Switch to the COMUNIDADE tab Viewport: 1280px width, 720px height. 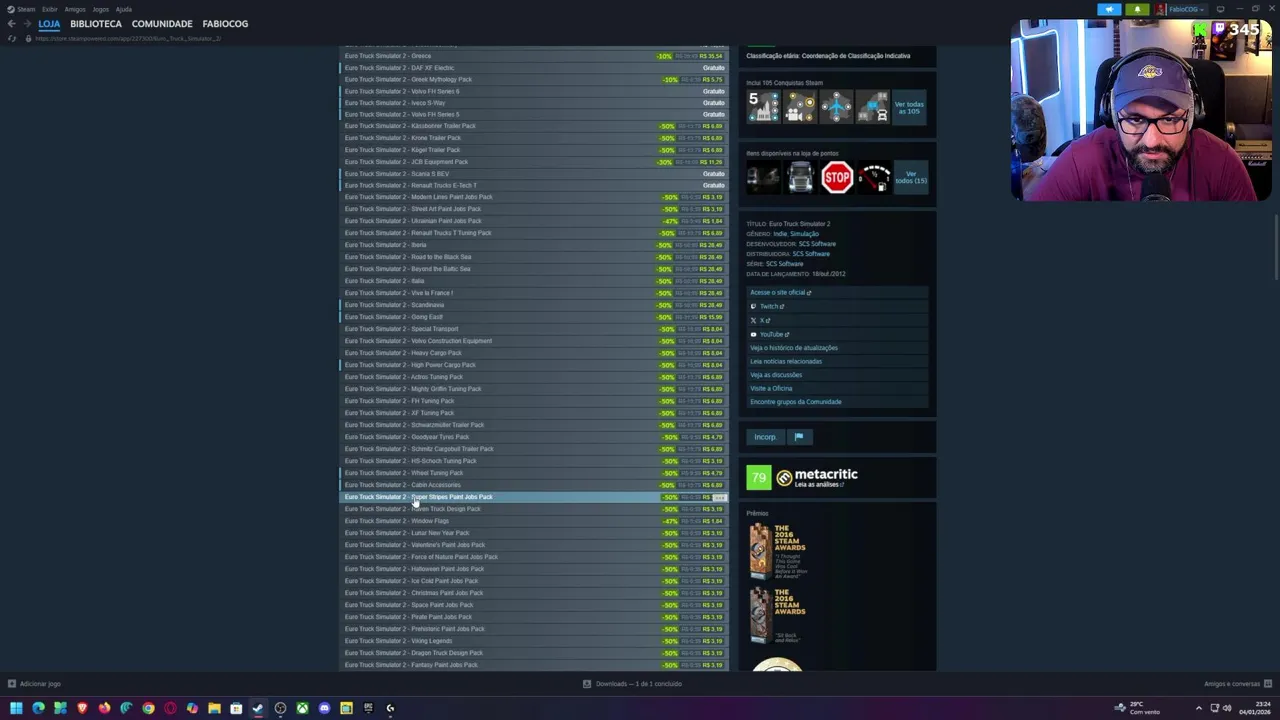click(162, 23)
